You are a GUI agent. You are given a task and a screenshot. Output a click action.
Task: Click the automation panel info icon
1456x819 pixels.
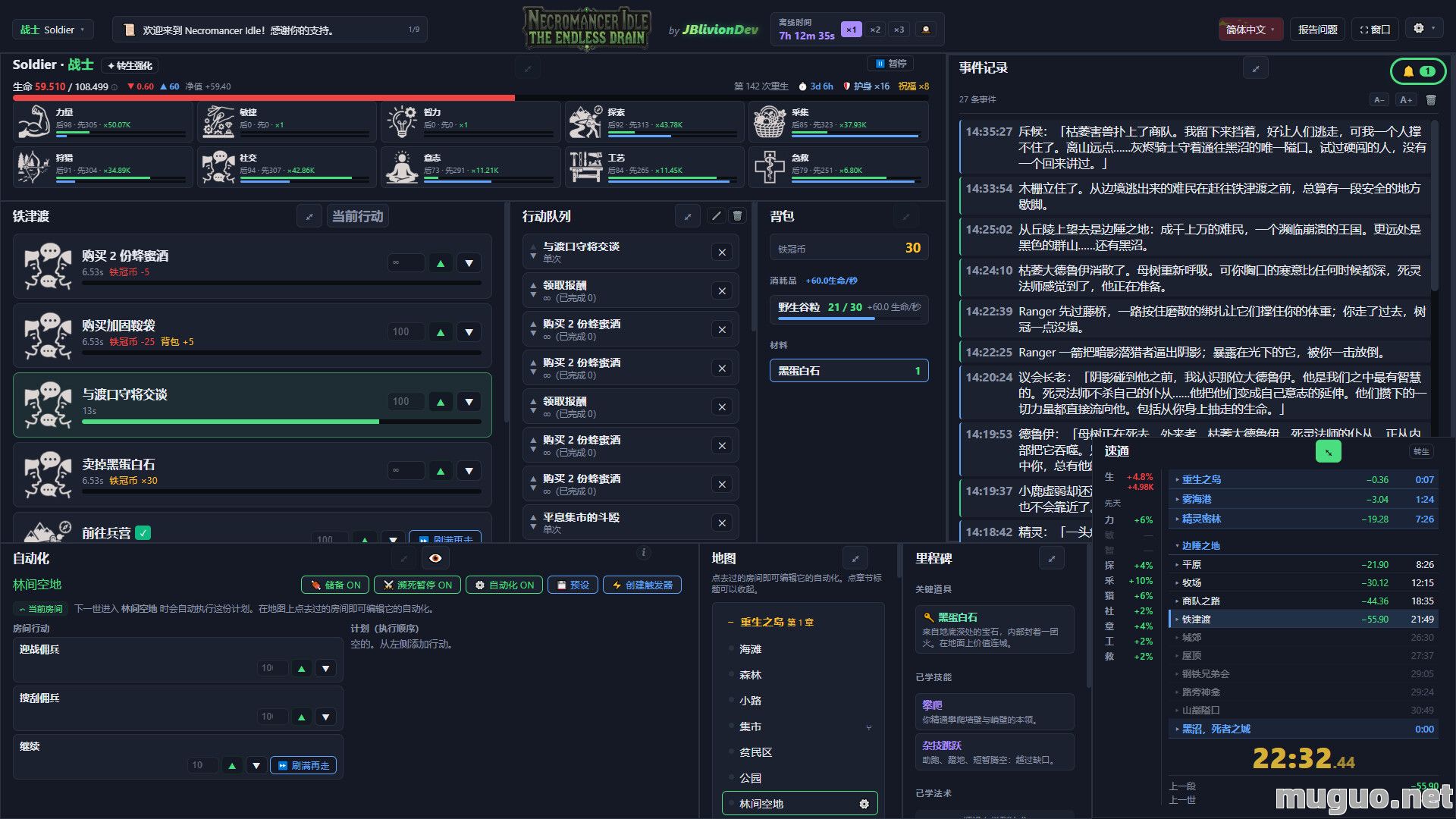643,553
